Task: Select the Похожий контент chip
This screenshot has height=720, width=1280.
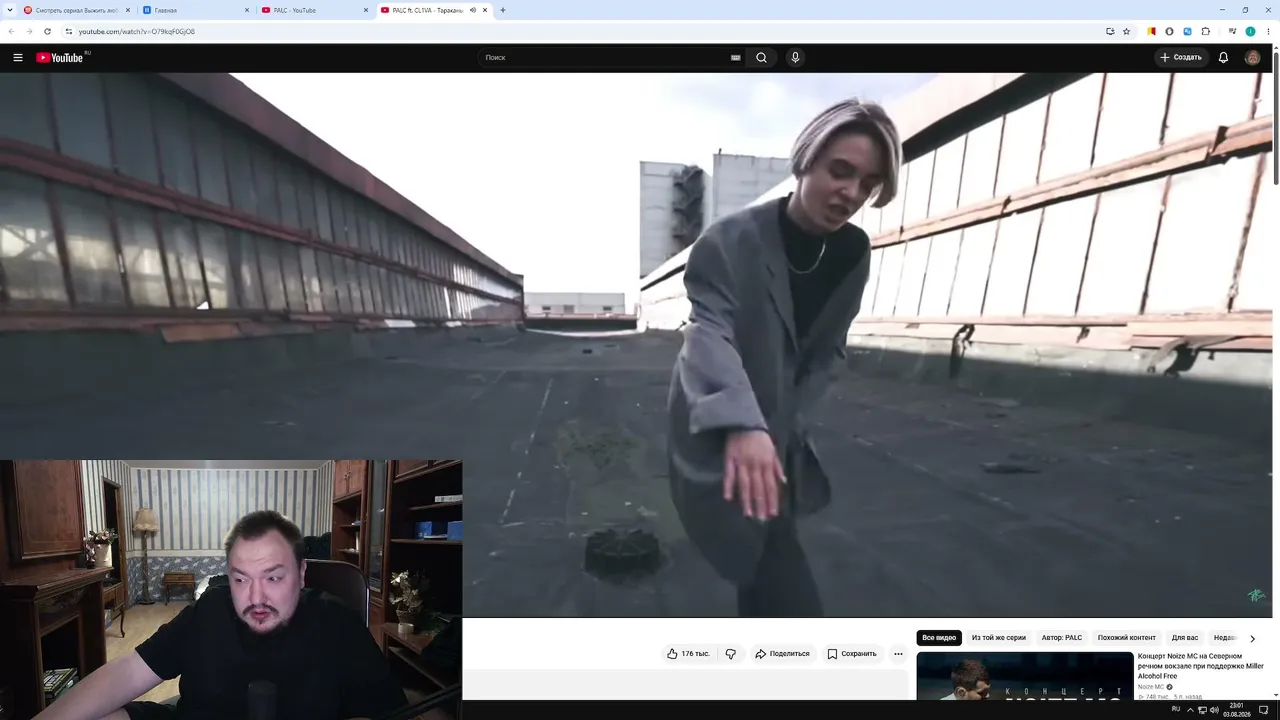Action: (x=1127, y=638)
